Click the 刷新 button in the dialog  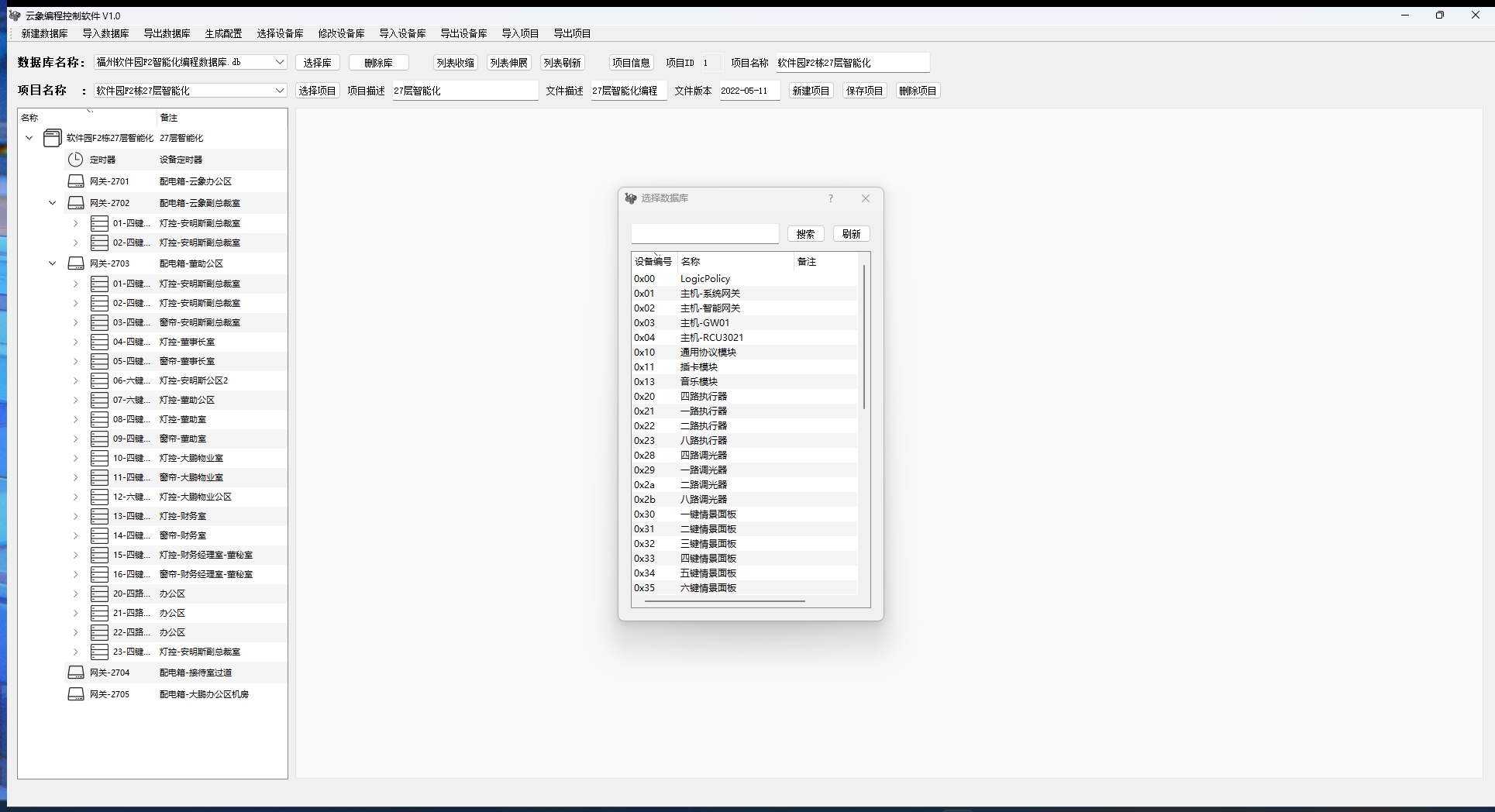(851, 234)
